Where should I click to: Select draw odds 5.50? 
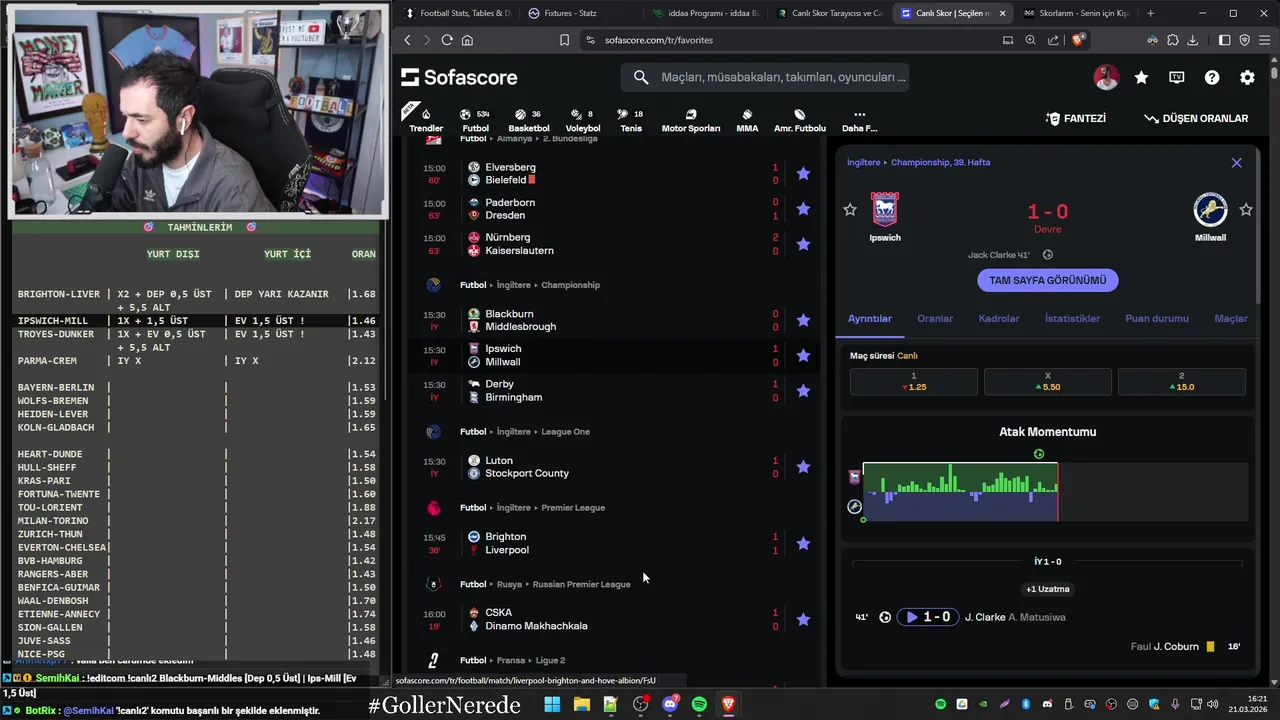click(1047, 381)
